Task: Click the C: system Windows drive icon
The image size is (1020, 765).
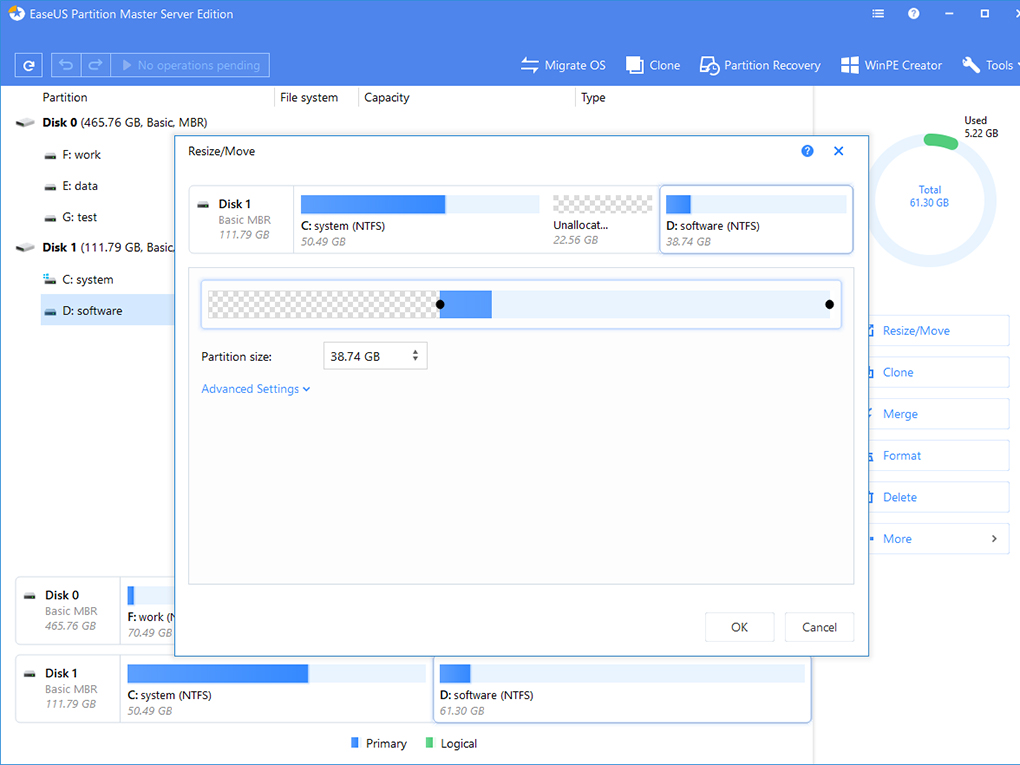Action: (x=49, y=279)
